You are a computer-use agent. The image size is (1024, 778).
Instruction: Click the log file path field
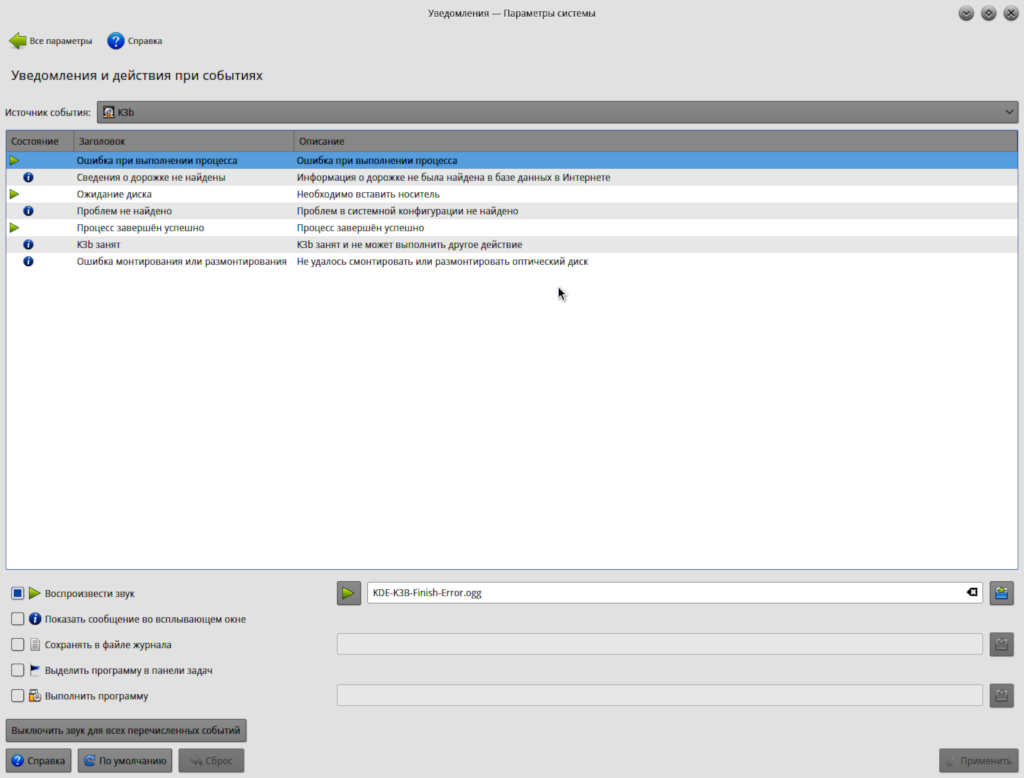pos(660,644)
